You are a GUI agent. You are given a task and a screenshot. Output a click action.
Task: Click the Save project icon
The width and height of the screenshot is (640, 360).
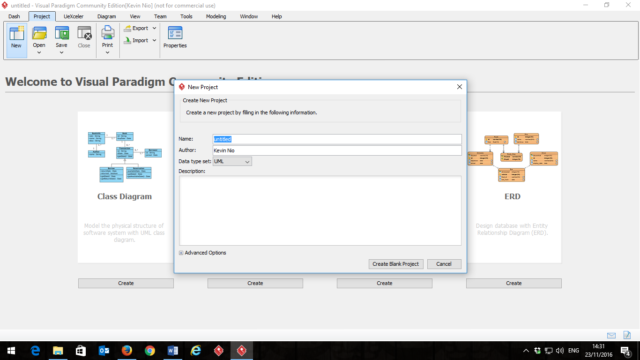62,33
